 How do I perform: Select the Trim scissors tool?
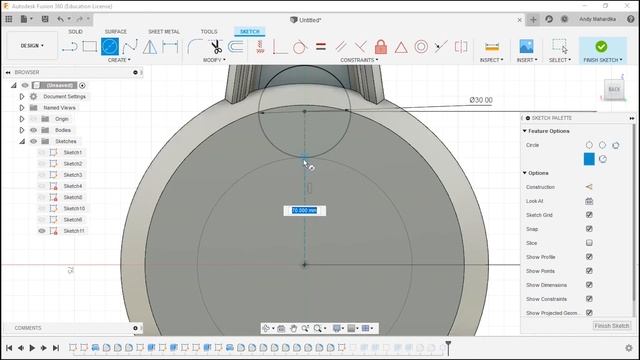click(x=216, y=47)
